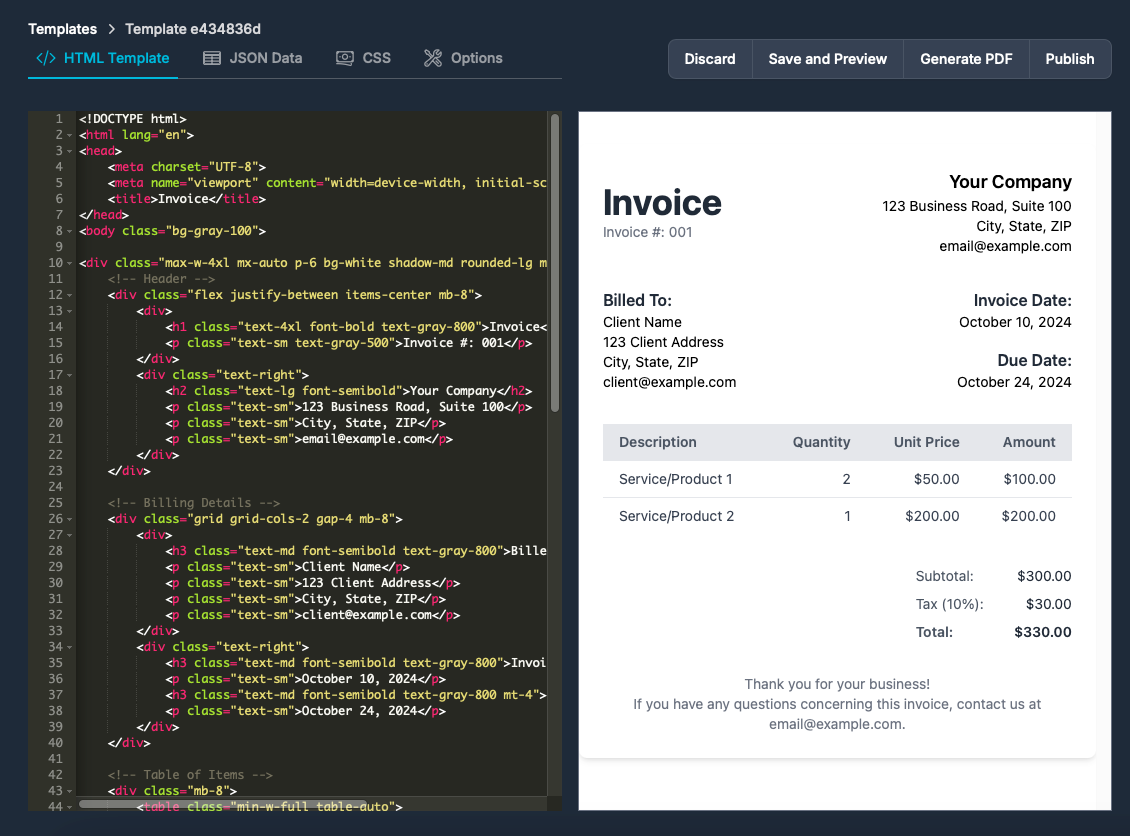Click the wrench tools icon beside Options
1130x836 pixels.
433,58
